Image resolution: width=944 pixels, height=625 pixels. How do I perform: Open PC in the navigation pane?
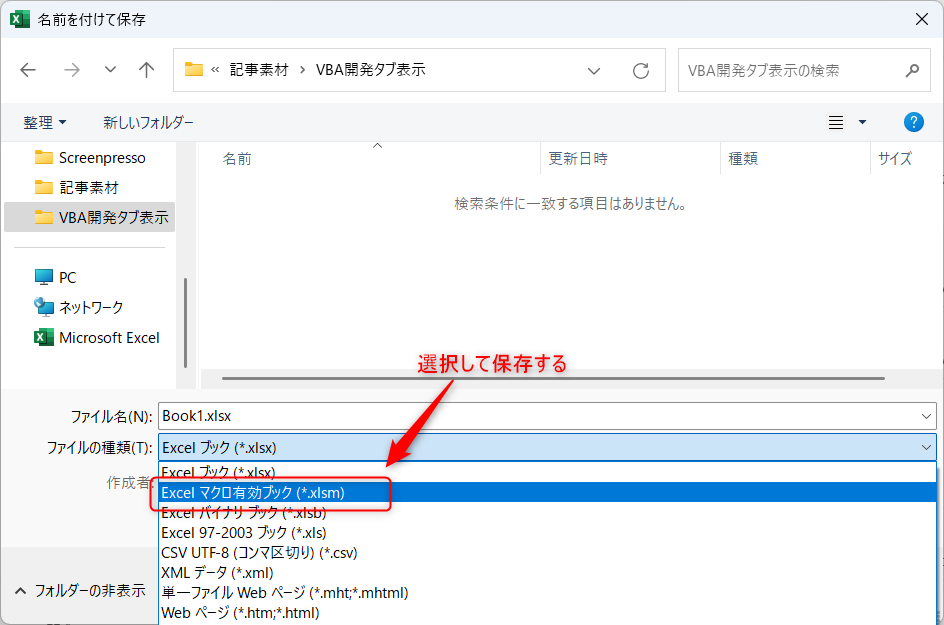click(x=55, y=278)
